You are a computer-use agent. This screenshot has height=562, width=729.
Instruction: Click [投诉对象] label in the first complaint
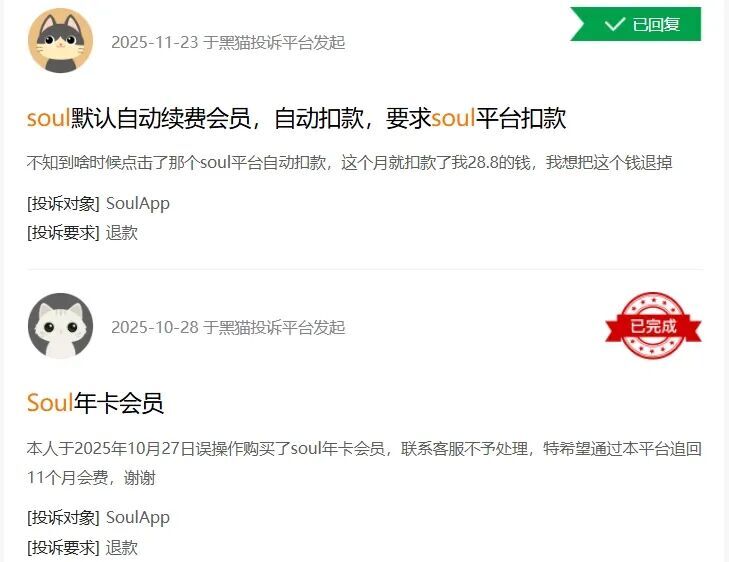coord(63,204)
